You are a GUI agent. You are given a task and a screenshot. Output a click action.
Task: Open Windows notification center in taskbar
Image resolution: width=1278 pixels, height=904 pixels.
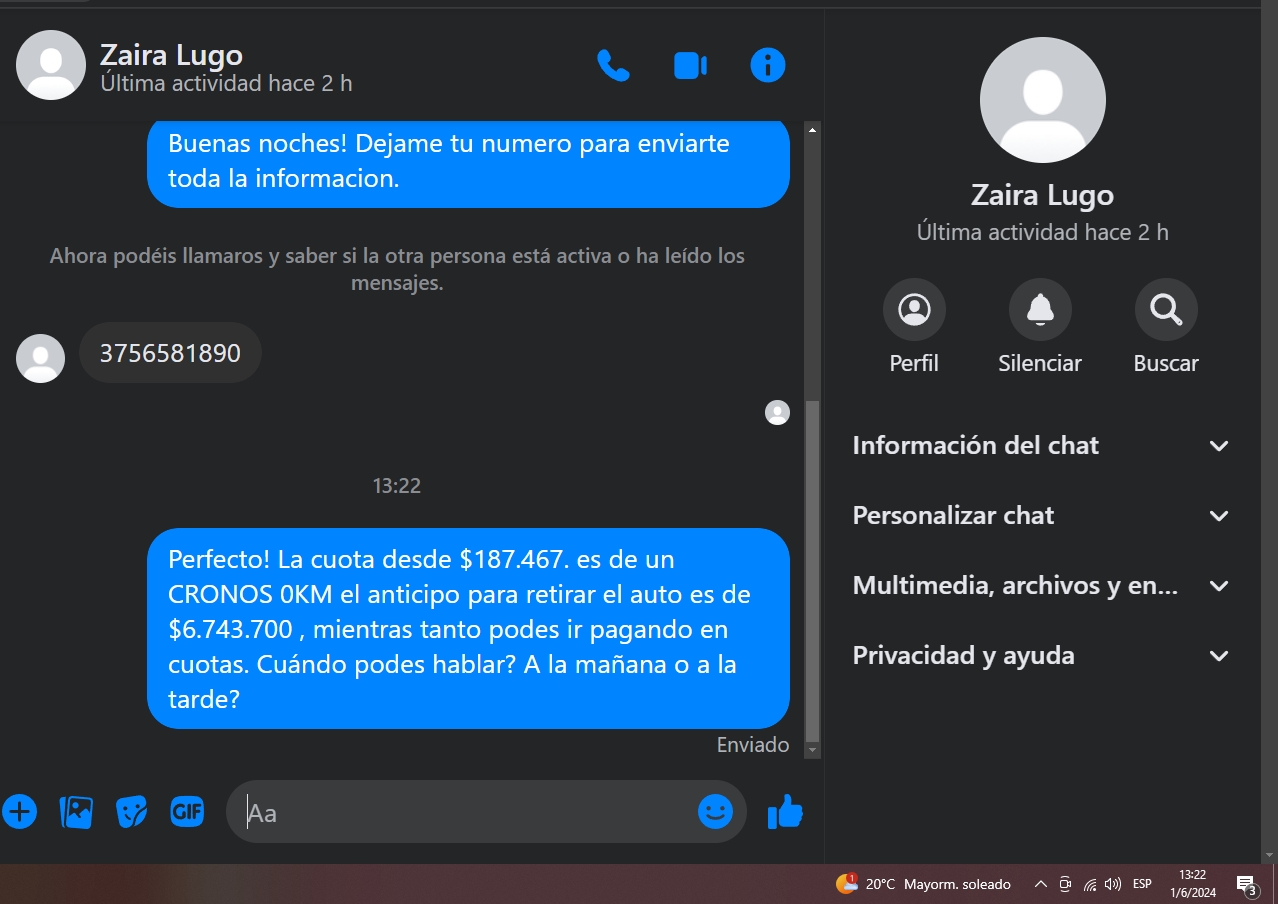click(x=1247, y=884)
